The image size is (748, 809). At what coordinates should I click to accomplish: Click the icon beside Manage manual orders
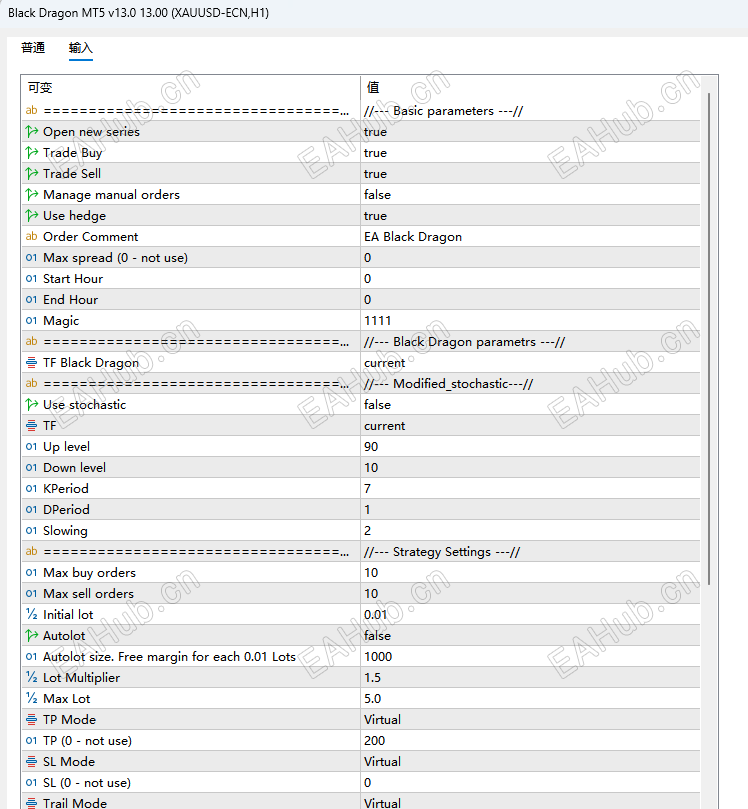(x=31, y=195)
